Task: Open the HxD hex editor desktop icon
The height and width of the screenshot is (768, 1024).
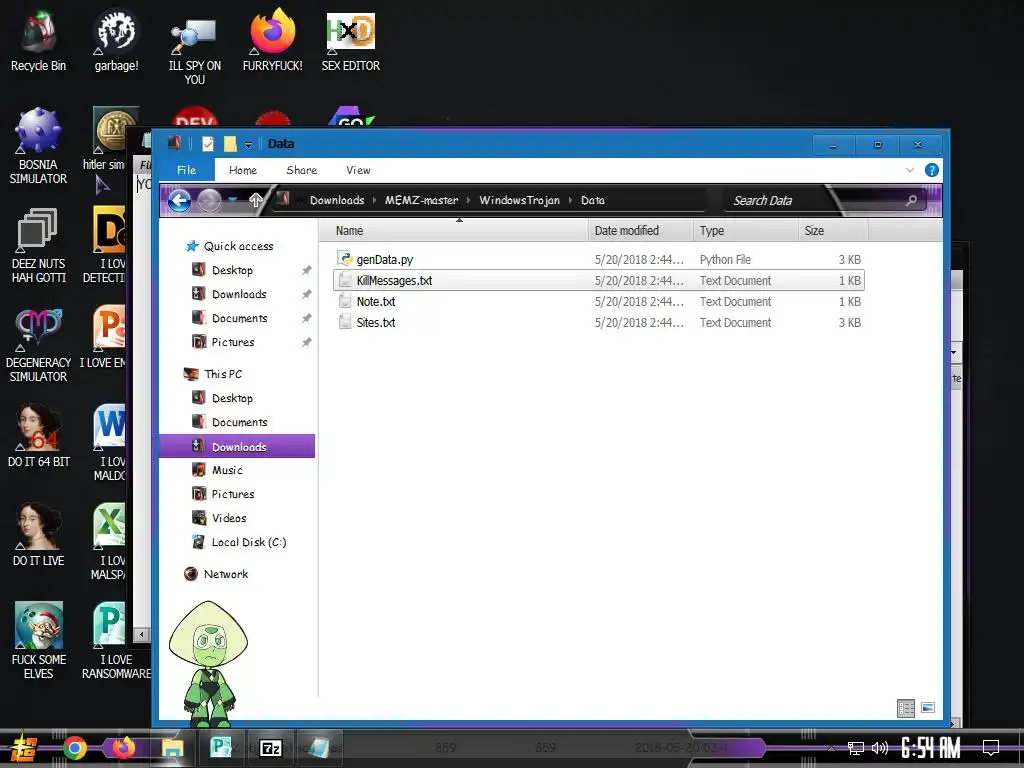Action: [x=351, y=40]
